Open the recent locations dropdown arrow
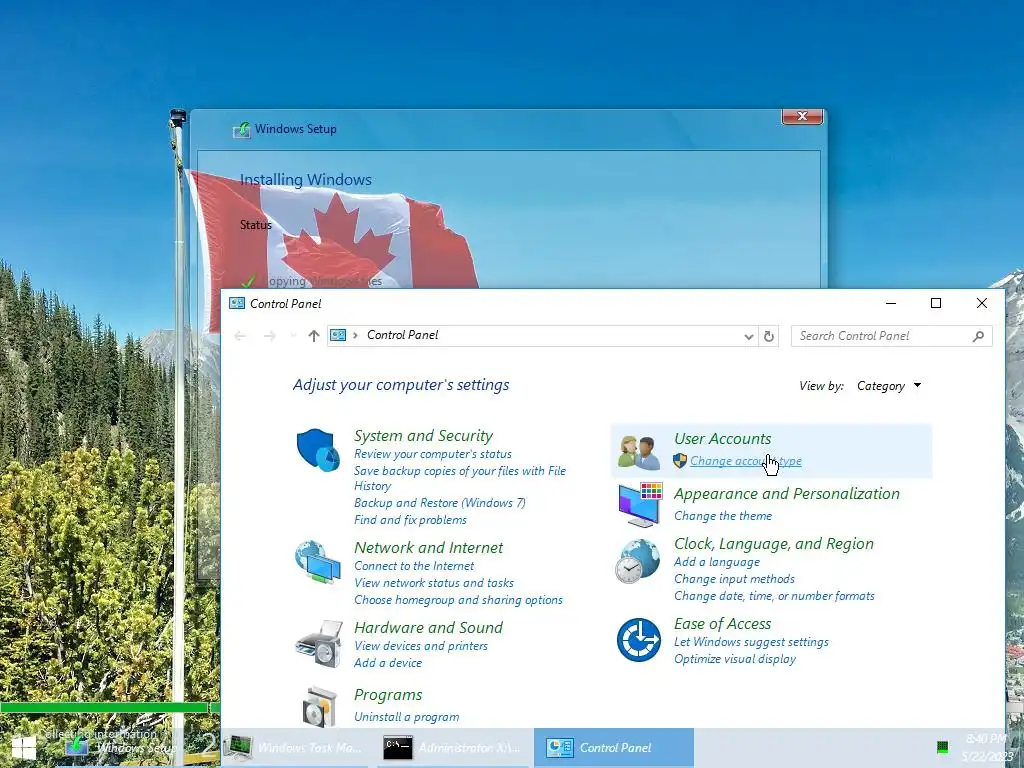 tap(293, 336)
